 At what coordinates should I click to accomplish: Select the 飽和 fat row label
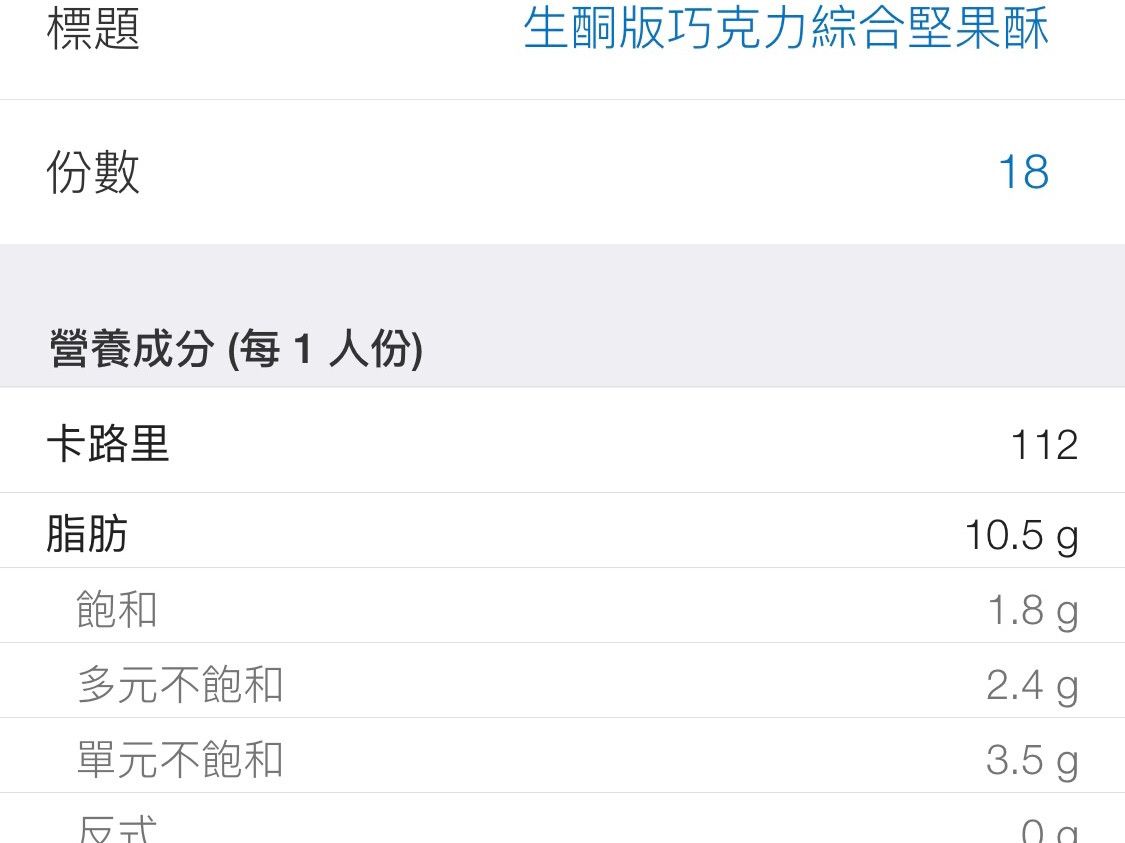click(x=117, y=609)
